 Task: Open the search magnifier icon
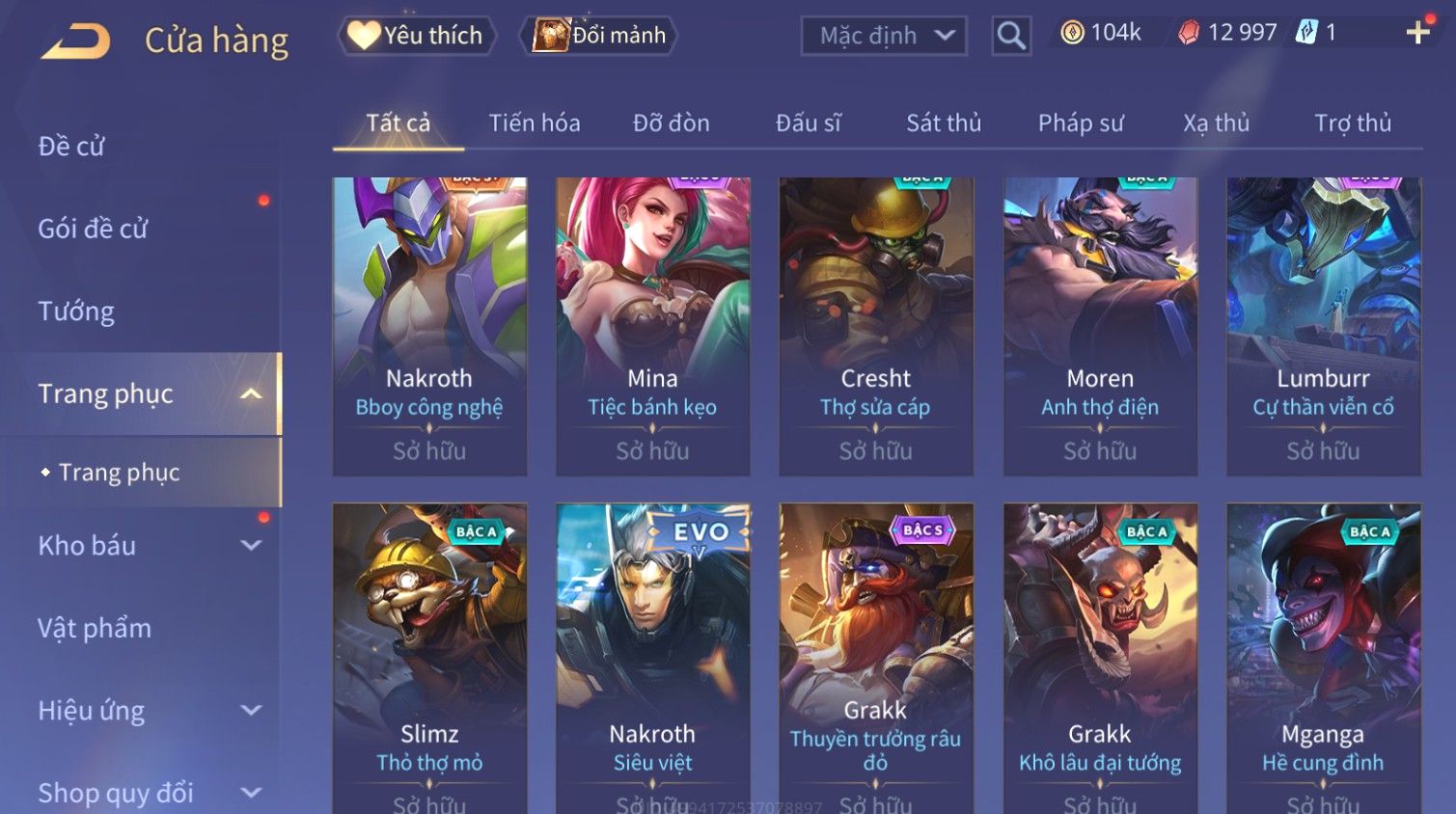click(1011, 36)
